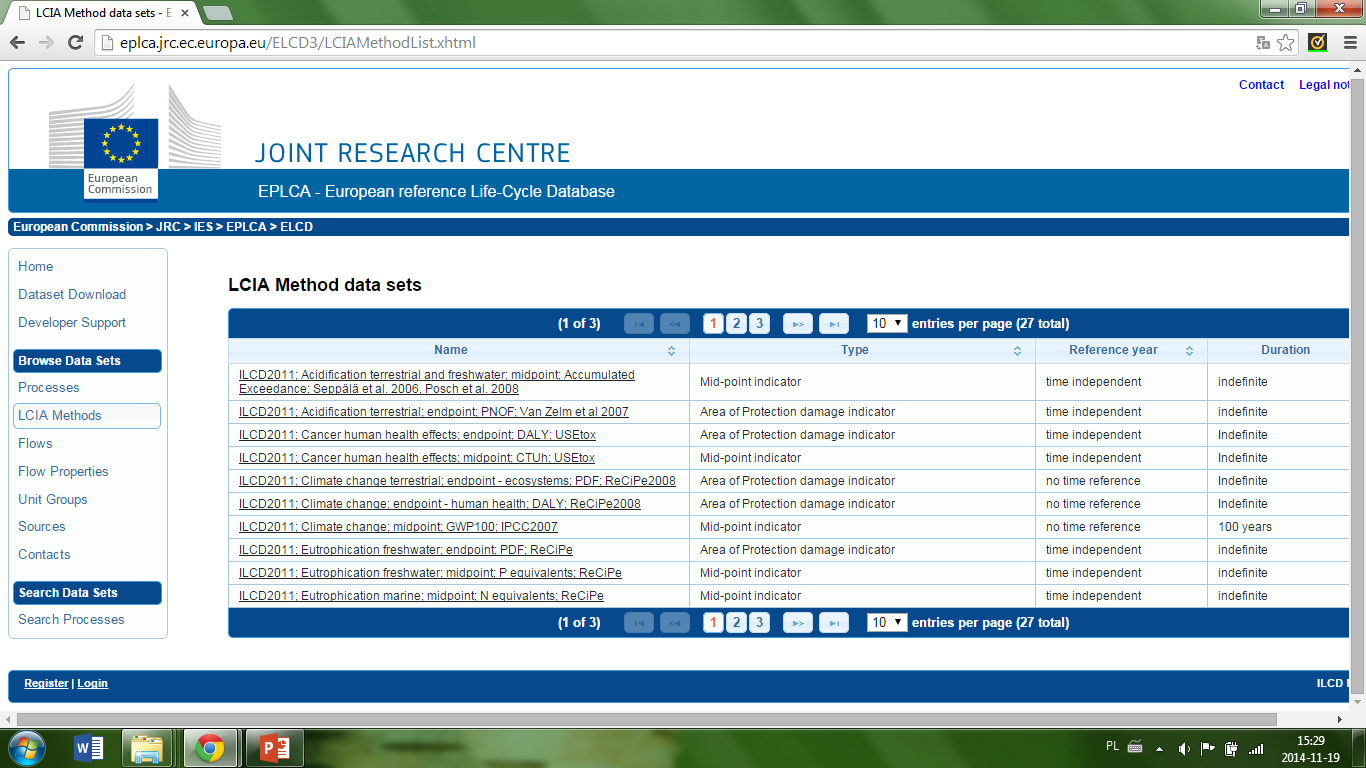Open Developer Support in sidebar
The height and width of the screenshot is (768, 1366).
pyautogui.click(x=72, y=322)
